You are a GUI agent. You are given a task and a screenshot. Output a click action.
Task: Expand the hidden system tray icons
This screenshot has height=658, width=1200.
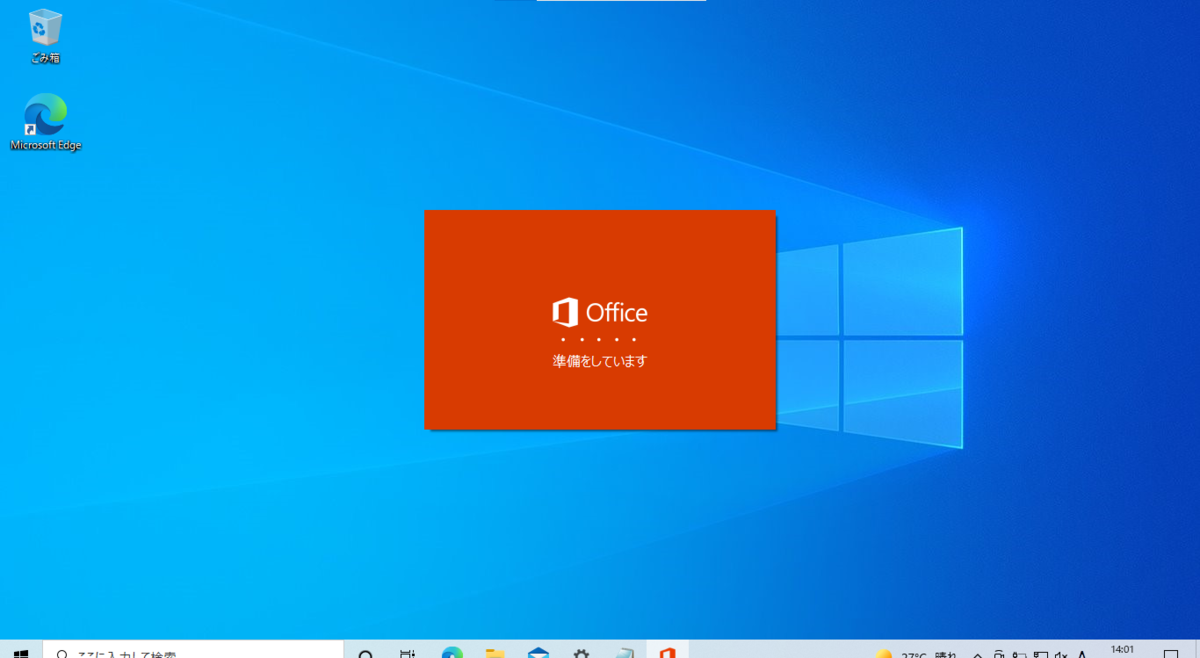977,654
